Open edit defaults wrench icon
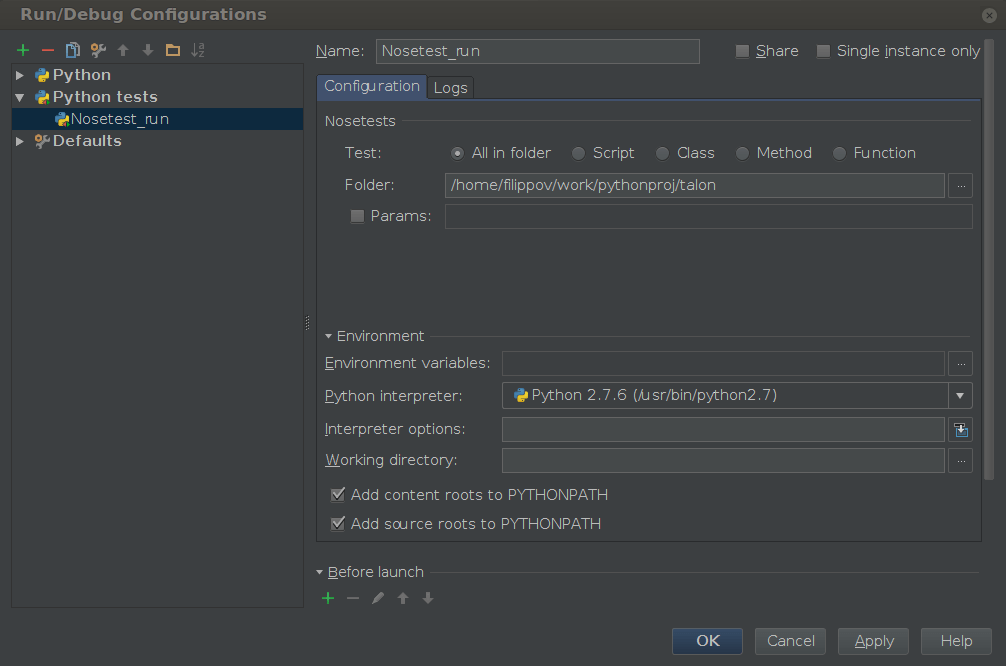 click(x=96, y=49)
